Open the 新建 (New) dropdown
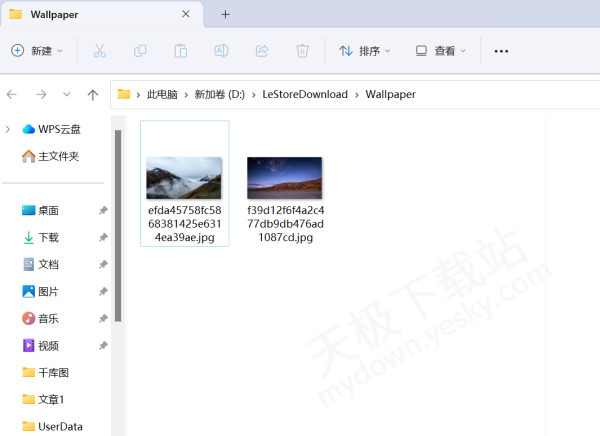This screenshot has height=436, width=600. [x=37, y=51]
